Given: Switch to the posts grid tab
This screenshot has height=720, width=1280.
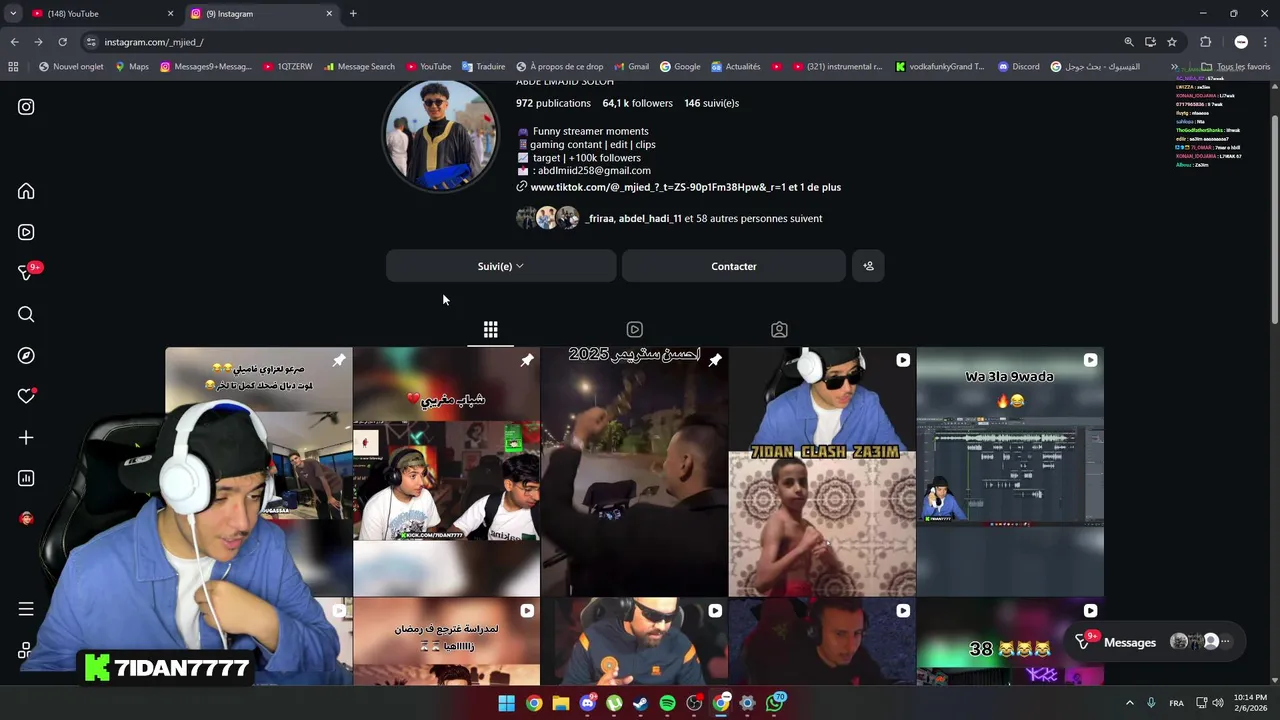Looking at the screenshot, I should (491, 329).
